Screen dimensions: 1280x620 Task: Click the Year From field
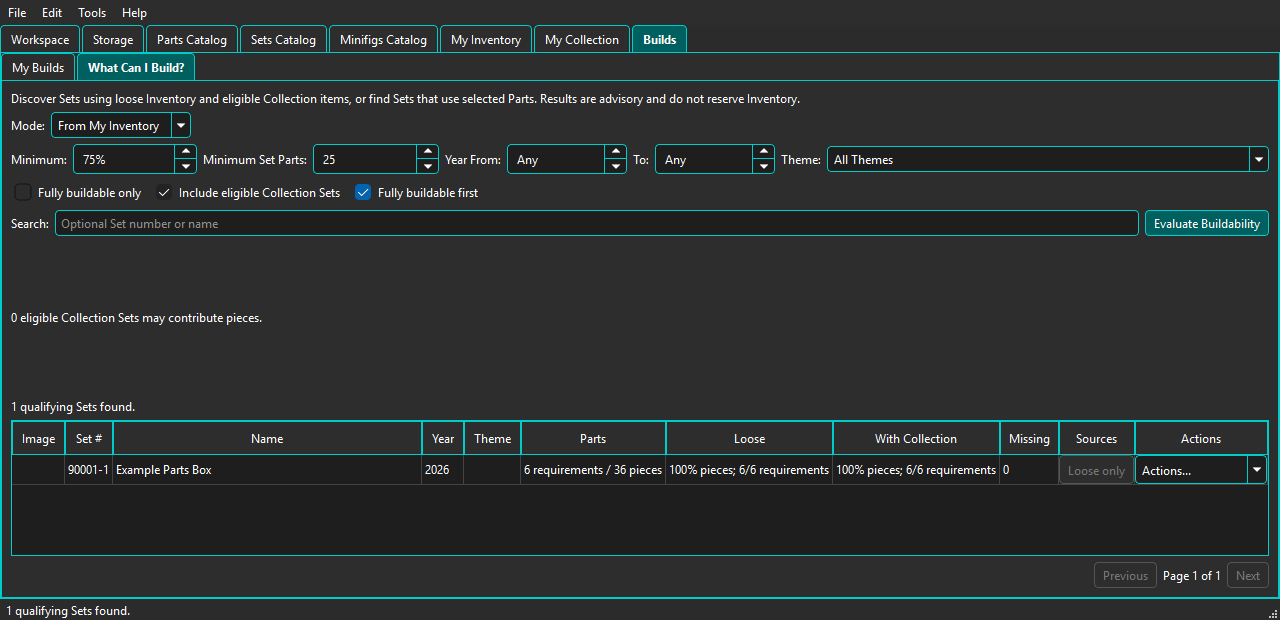(x=556, y=160)
